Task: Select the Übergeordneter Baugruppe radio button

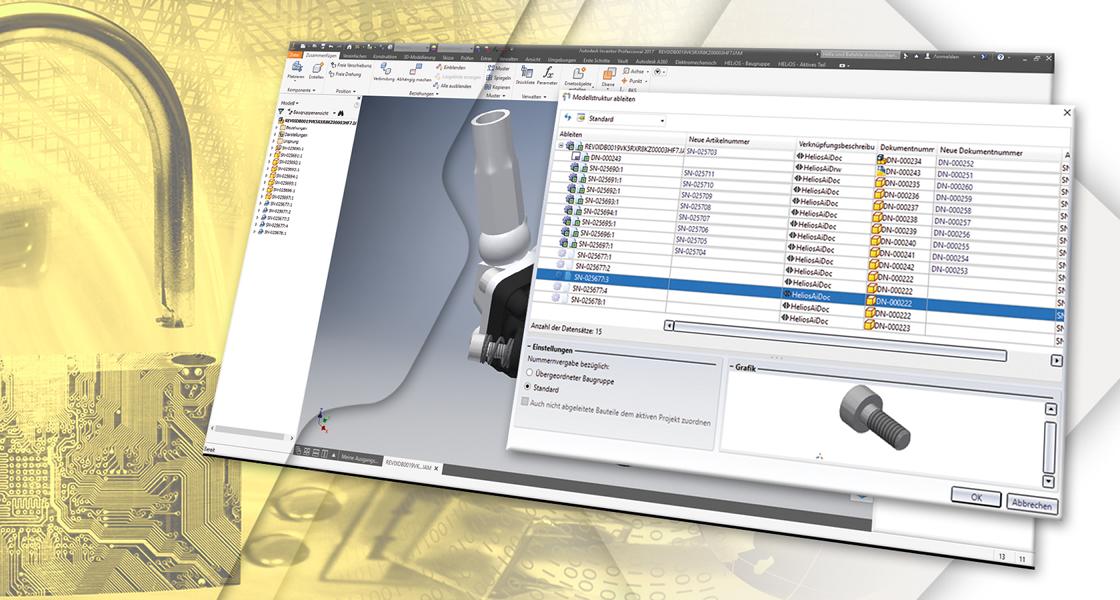Action: pos(530,372)
